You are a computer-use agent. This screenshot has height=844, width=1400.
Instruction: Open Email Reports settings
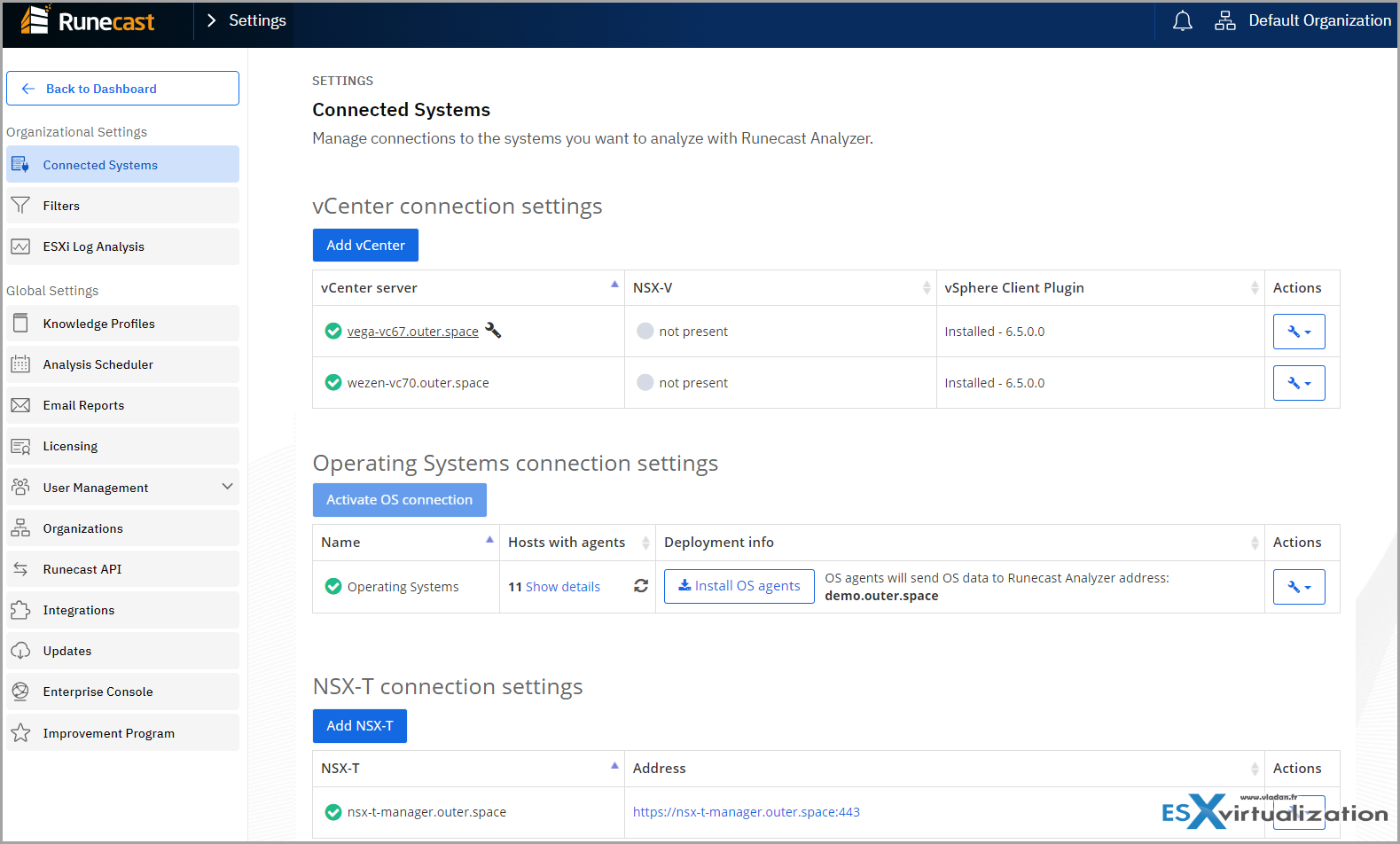(x=122, y=405)
